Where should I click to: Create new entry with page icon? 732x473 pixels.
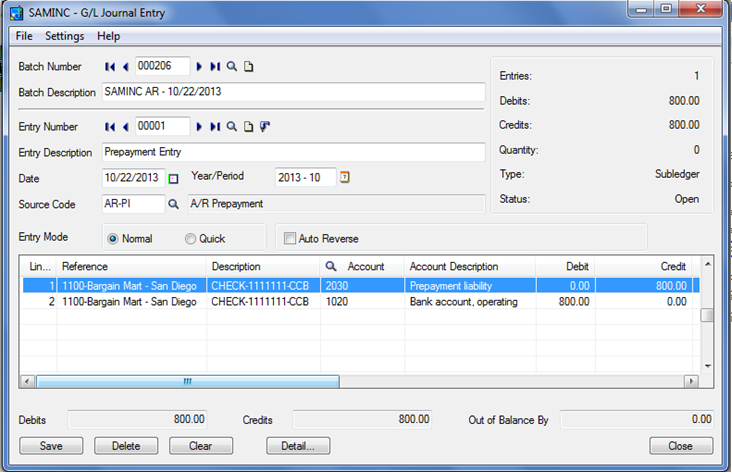[x=249, y=127]
